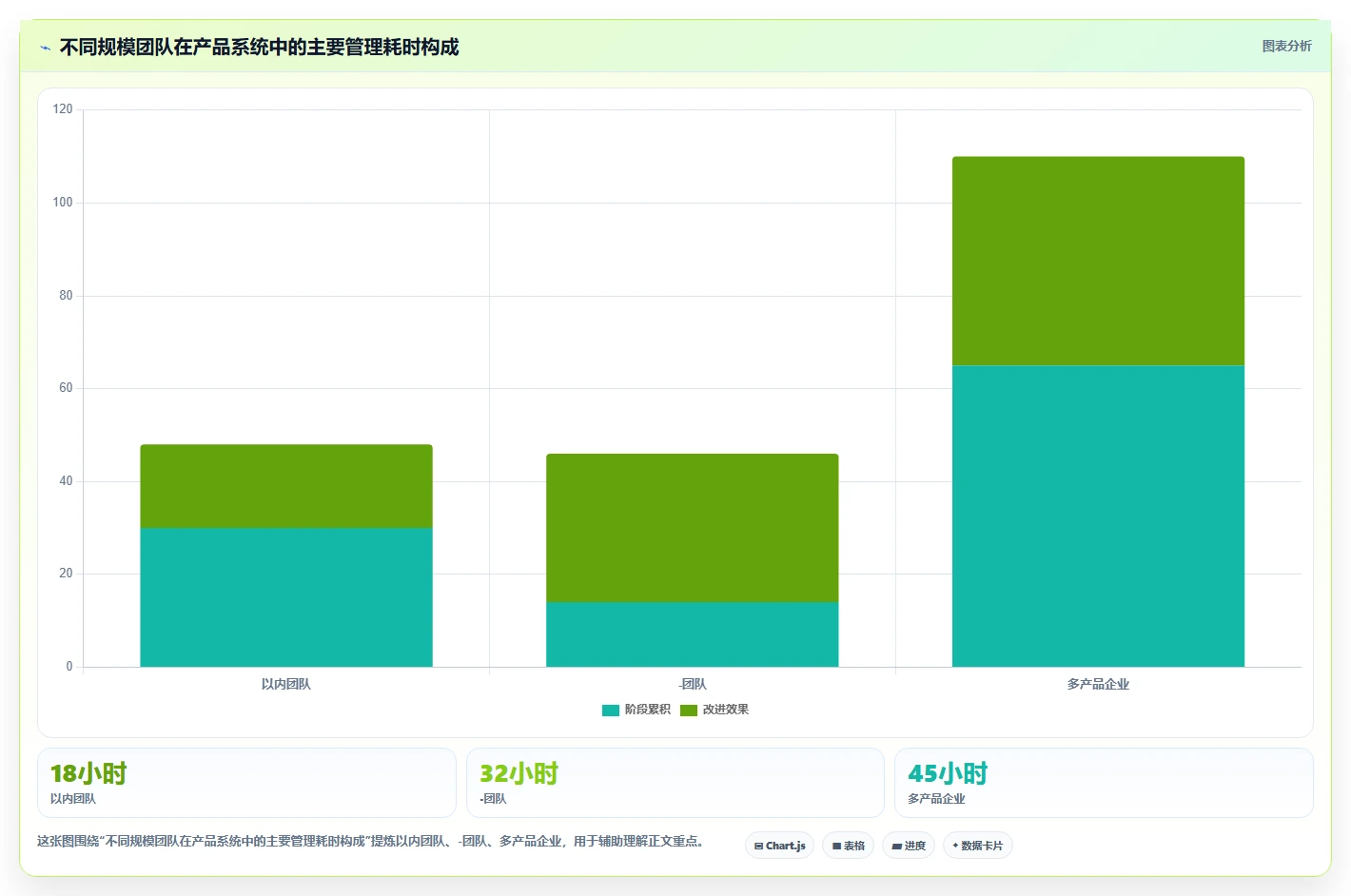Click the green bar segment for 以内团队
1351x896 pixels.
point(286,486)
